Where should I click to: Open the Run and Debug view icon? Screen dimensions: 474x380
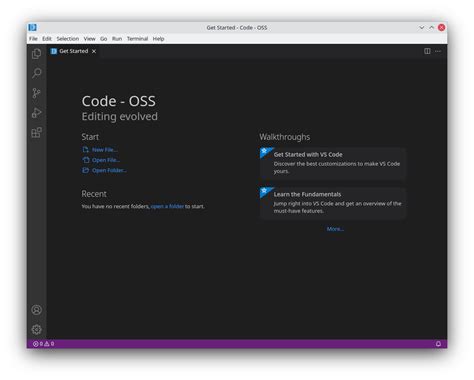pos(36,113)
